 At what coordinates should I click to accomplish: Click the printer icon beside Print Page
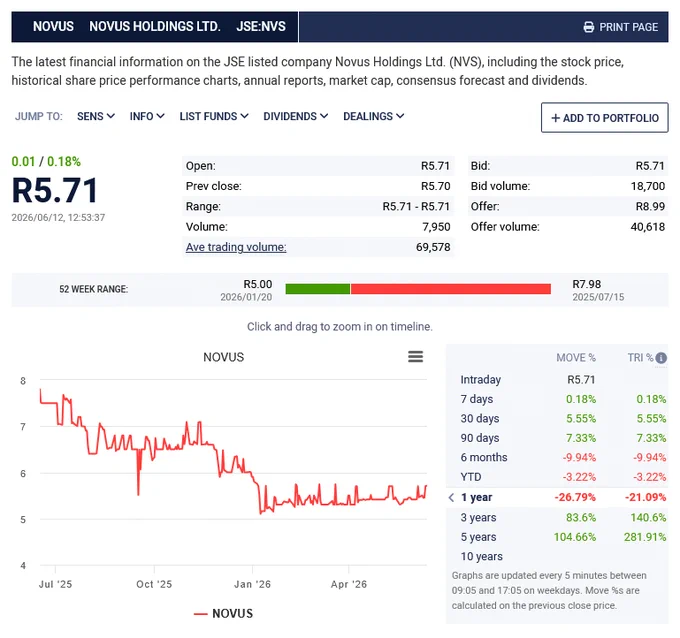point(588,27)
